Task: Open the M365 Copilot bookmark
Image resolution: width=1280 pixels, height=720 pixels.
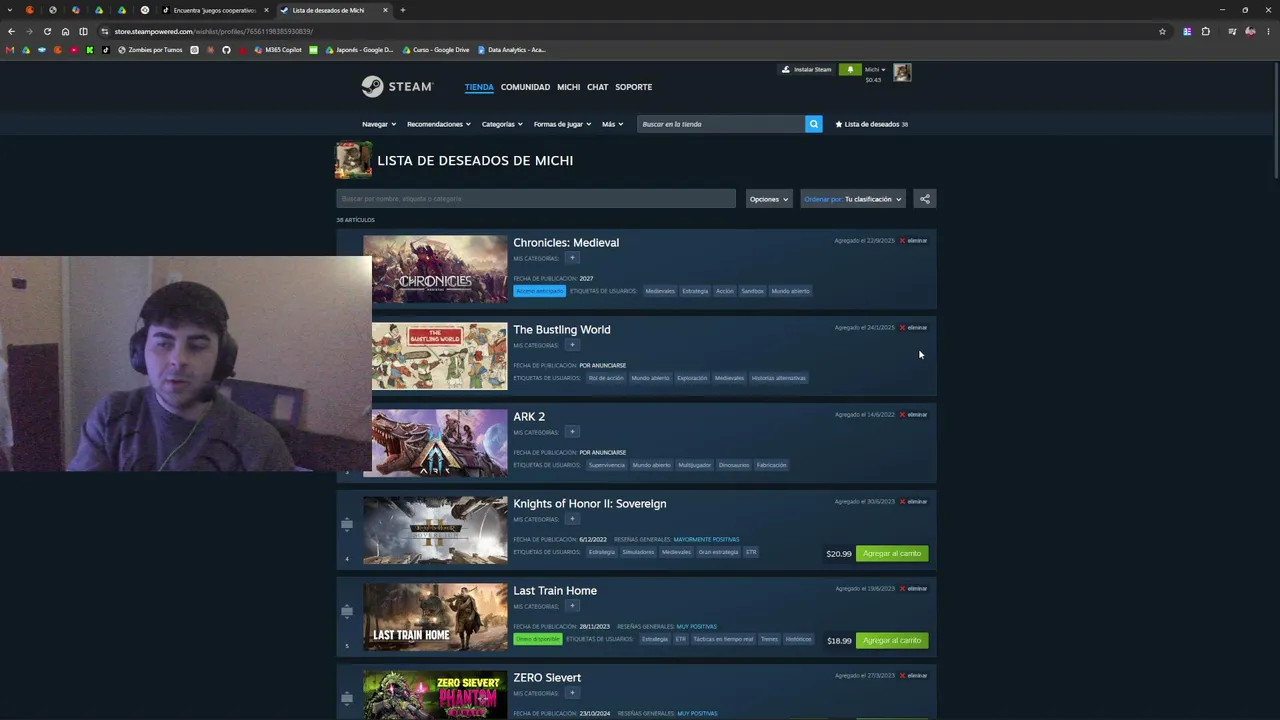Action: 279,50
